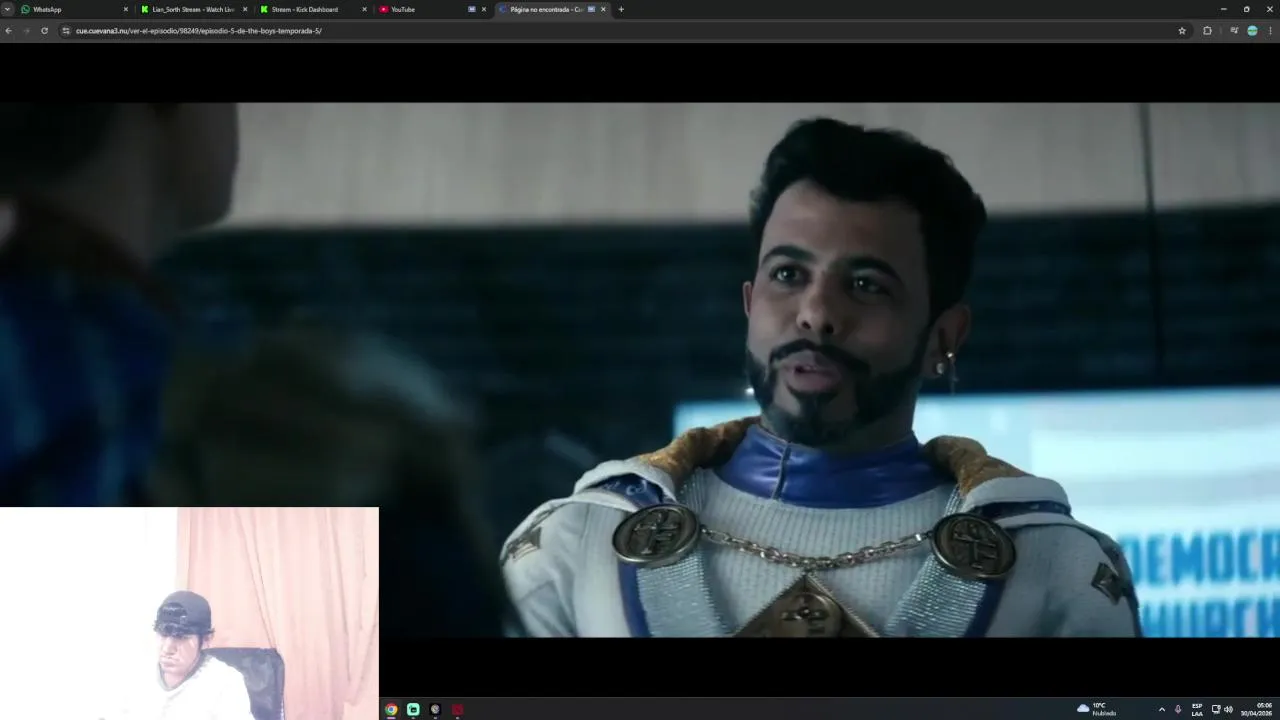This screenshot has height=720, width=1280.
Task: Go back to previous page
Action: [8, 31]
